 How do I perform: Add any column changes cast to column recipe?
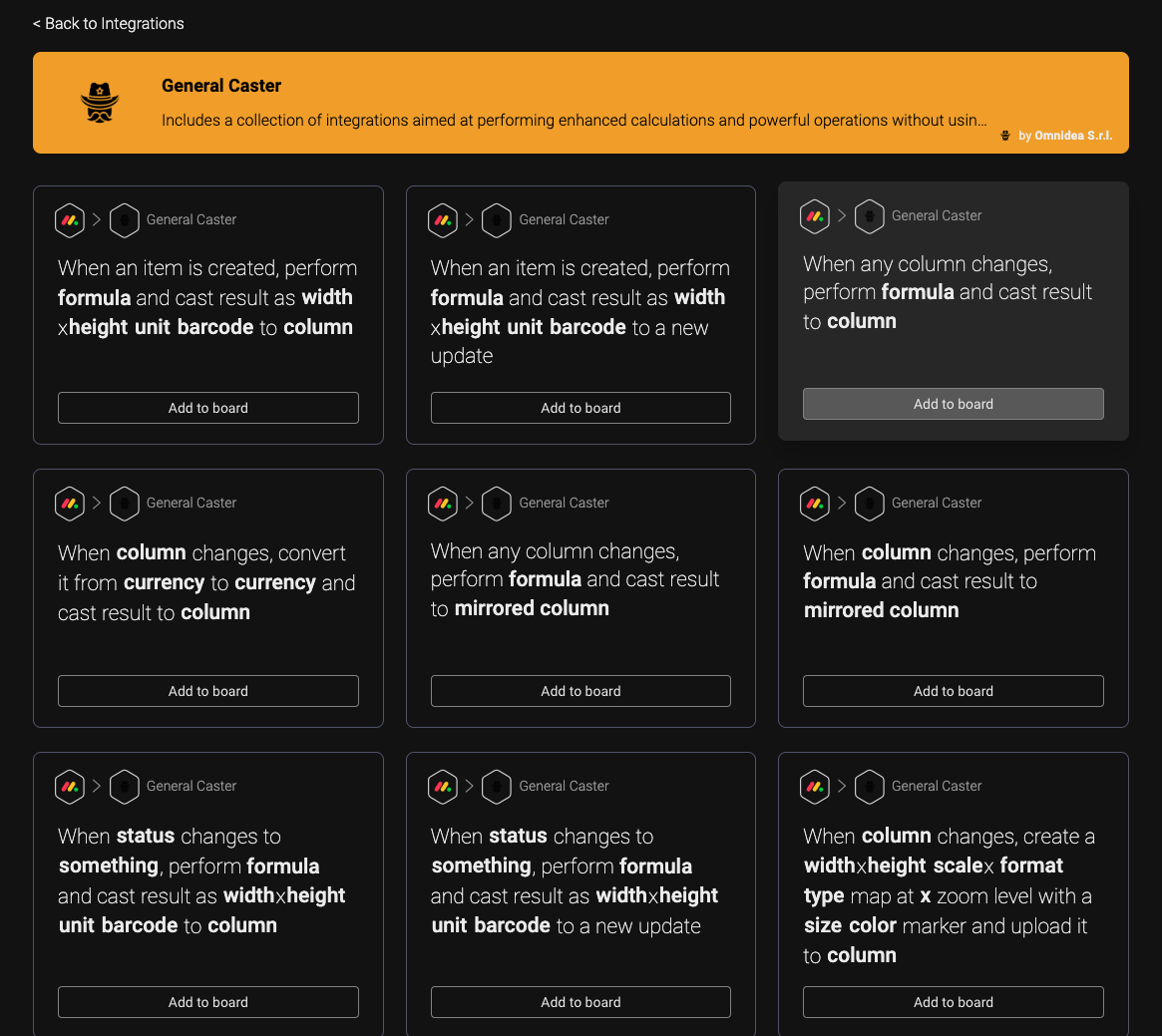[953, 404]
